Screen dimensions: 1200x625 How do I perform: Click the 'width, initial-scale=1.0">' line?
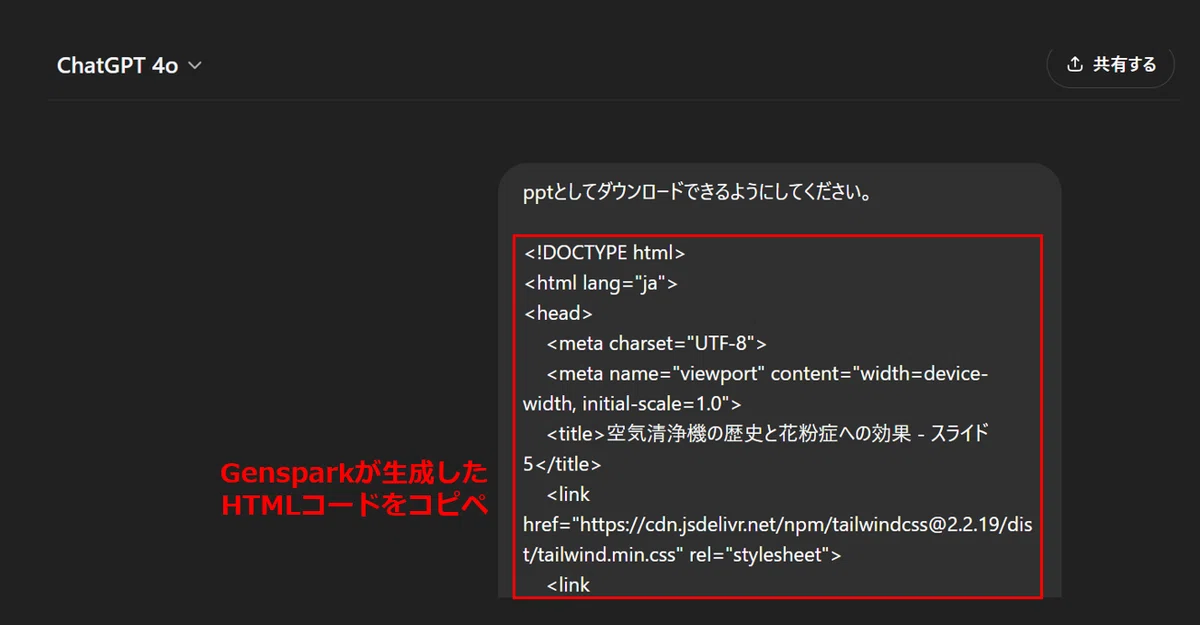632,404
